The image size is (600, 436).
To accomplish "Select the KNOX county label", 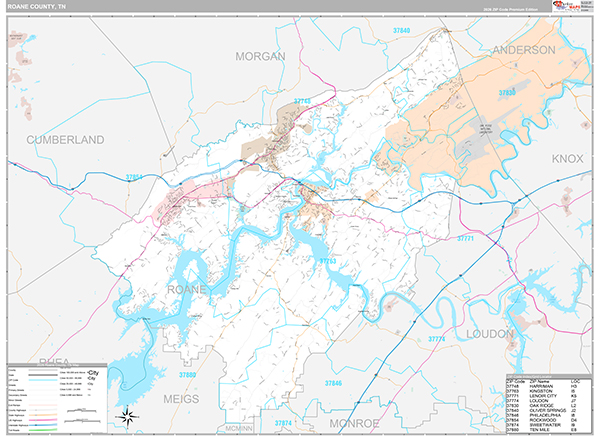I will 567,159.
